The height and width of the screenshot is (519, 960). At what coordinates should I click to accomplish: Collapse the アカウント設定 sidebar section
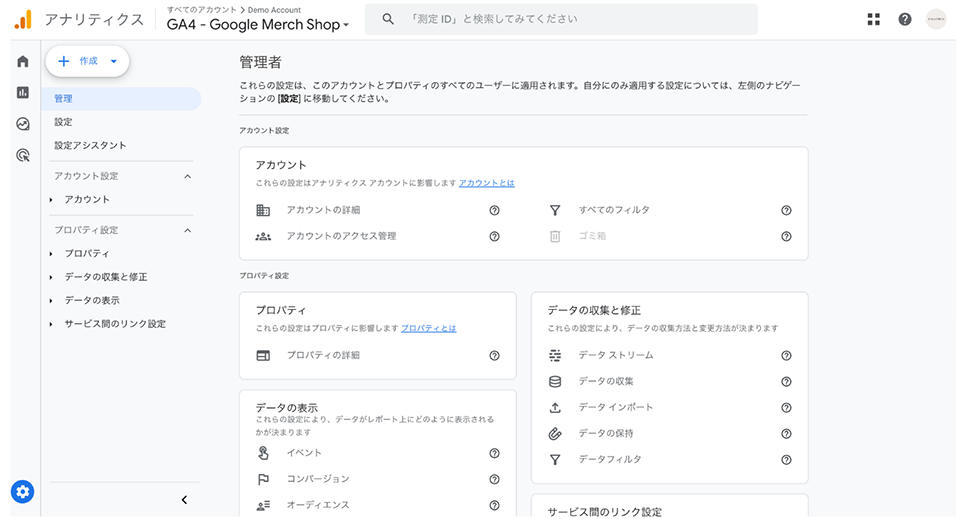187,176
